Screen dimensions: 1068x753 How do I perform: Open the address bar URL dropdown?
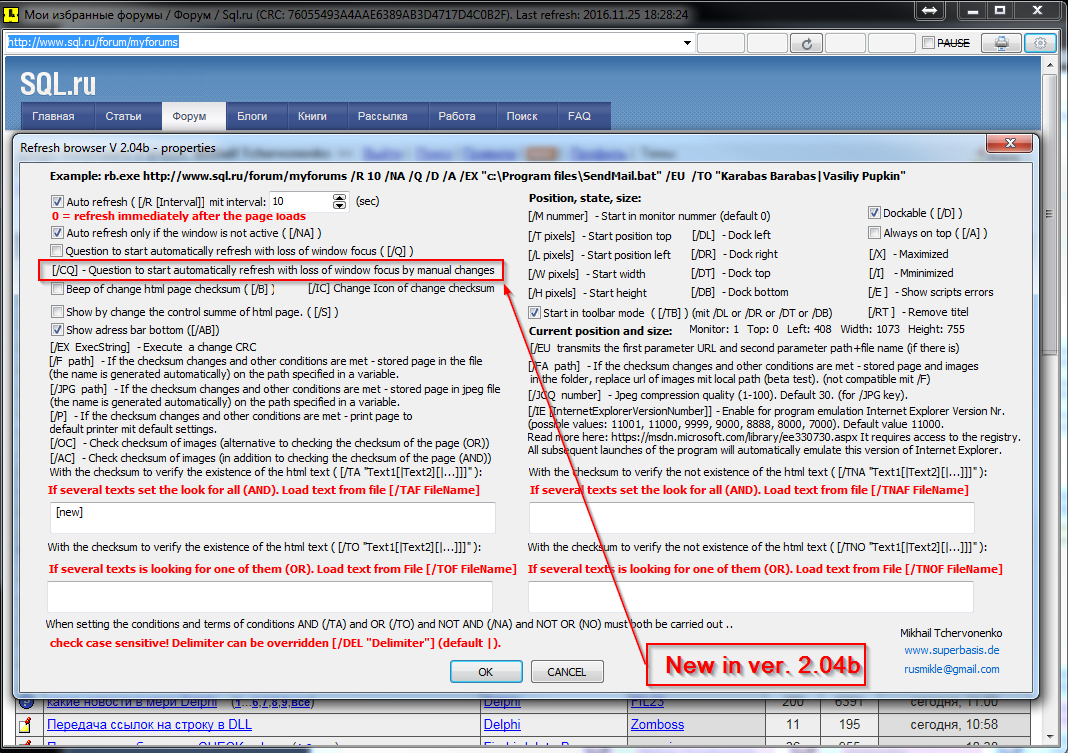pyautogui.click(x=688, y=43)
